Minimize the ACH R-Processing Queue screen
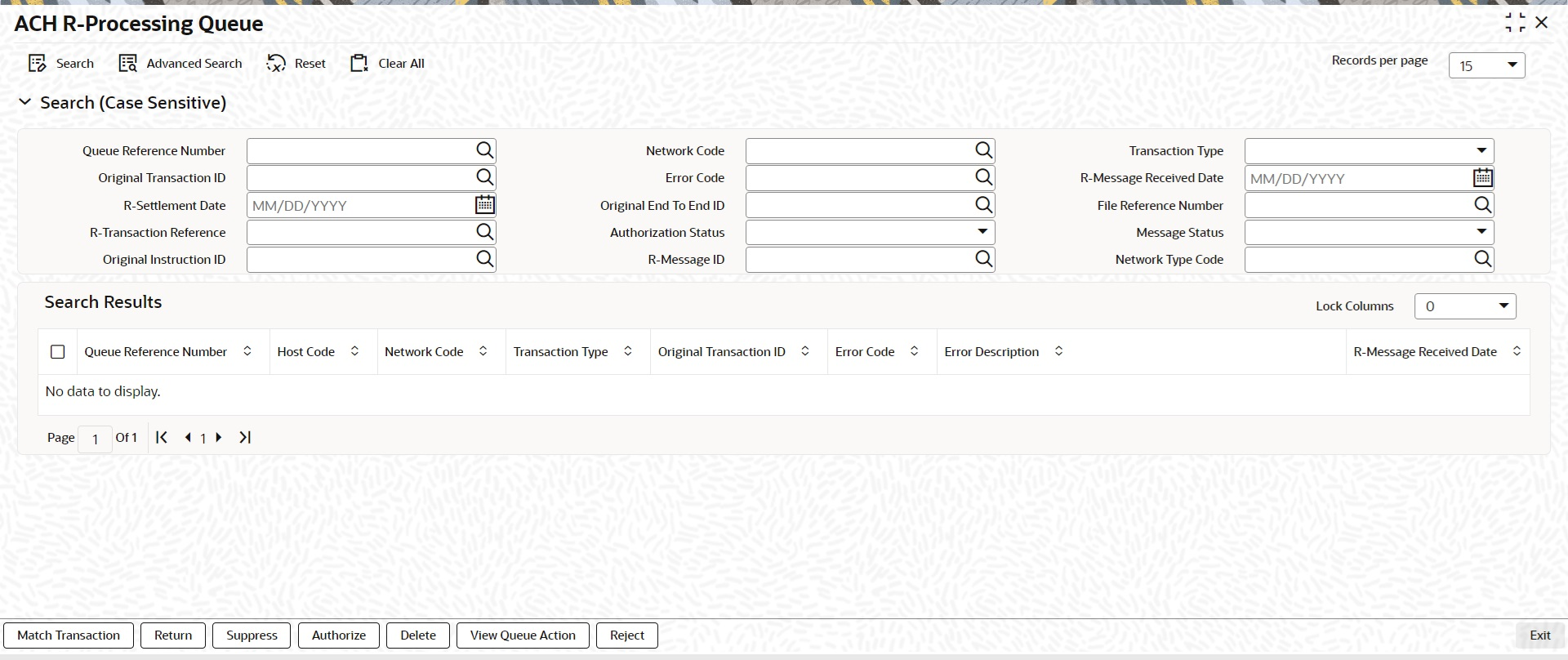The height and width of the screenshot is (660, 1568). pyautogui.click(x=1515, y=23)
